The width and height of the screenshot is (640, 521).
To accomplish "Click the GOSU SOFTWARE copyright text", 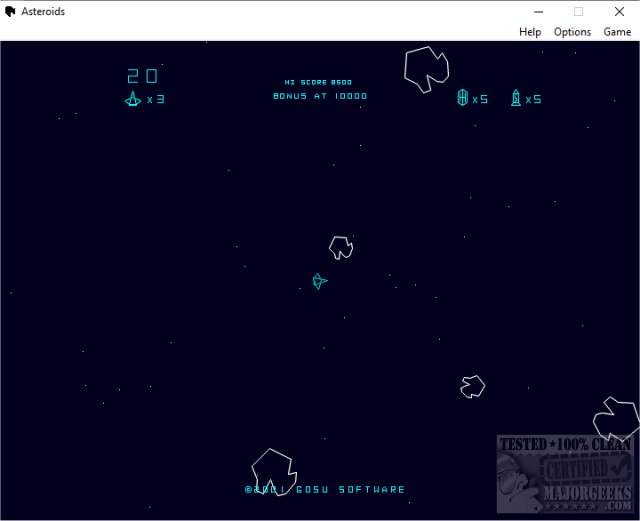I will tap(325, 489).
